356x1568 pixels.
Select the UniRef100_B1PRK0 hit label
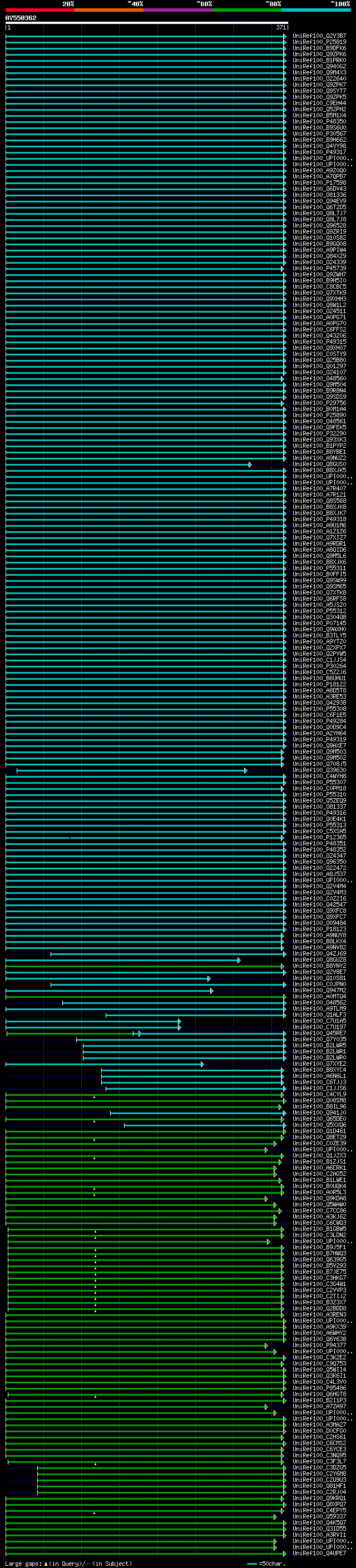(319, 60)
